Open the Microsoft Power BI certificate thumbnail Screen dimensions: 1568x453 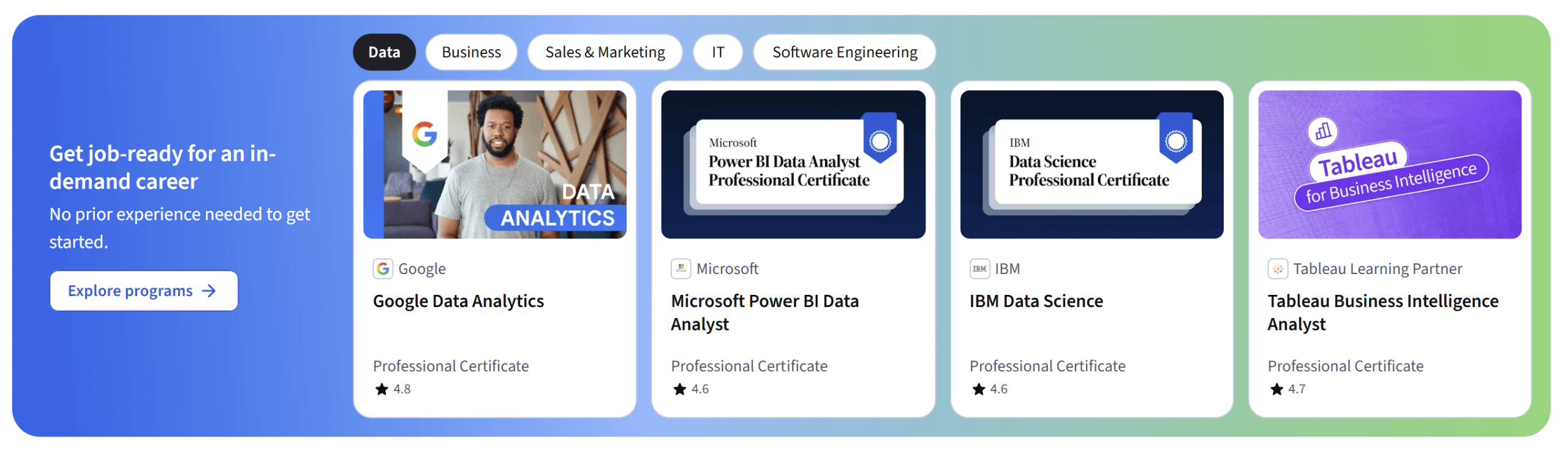click(793, 164)
